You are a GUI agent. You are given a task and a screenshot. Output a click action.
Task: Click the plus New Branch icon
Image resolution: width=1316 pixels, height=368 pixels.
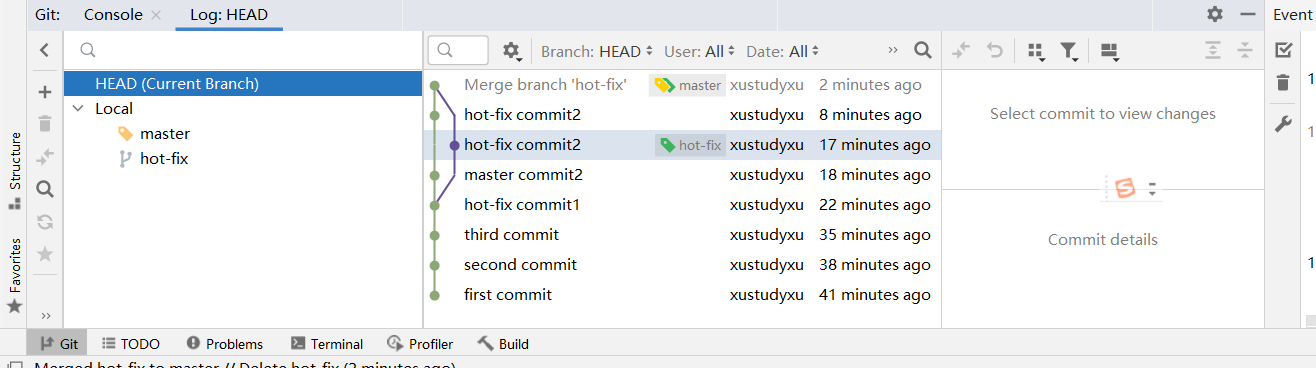coord(44,92)
